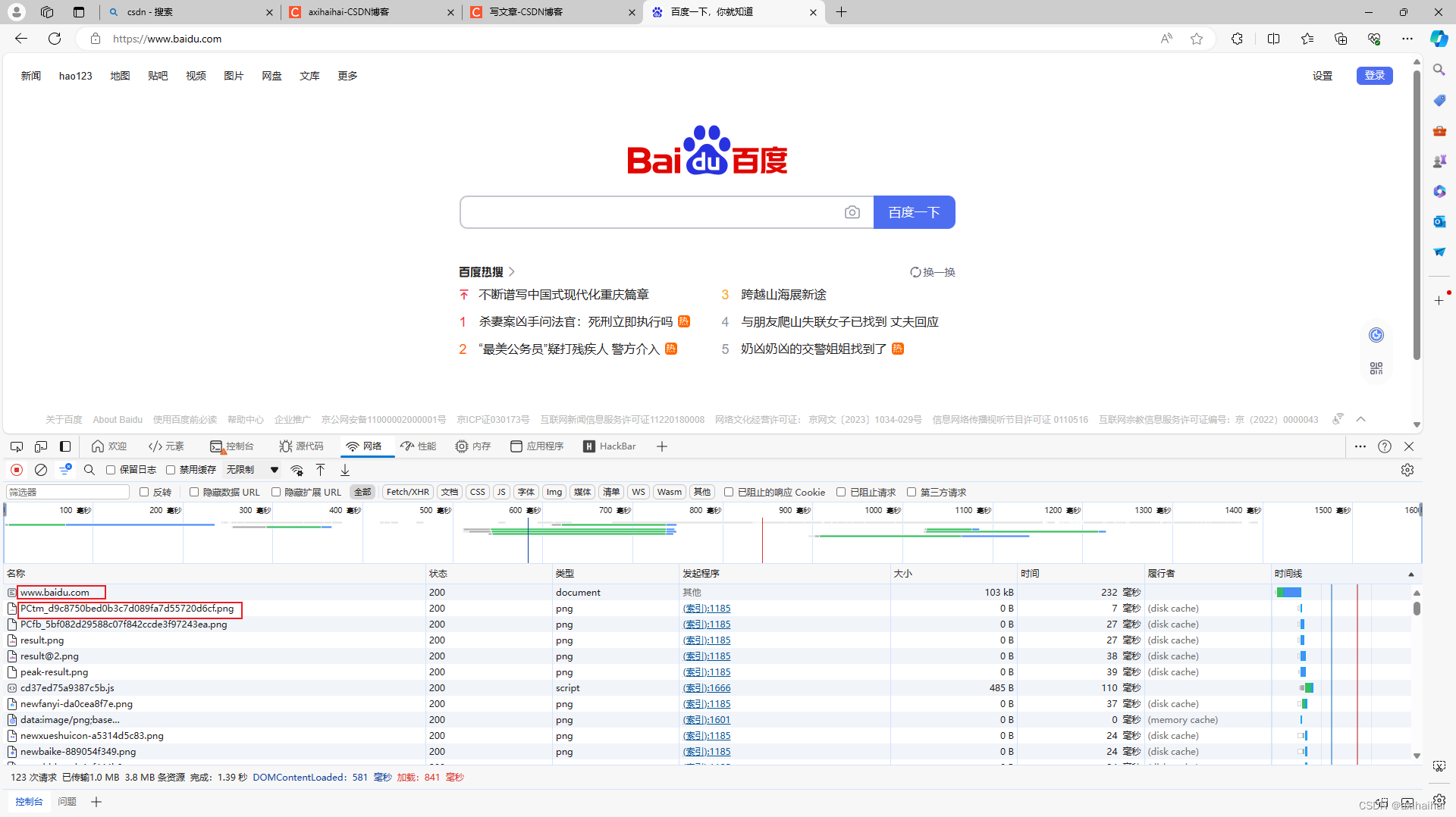Clear the network log
The width and height of the screenshot is (1456, 817).
click(x=41, y=470)
